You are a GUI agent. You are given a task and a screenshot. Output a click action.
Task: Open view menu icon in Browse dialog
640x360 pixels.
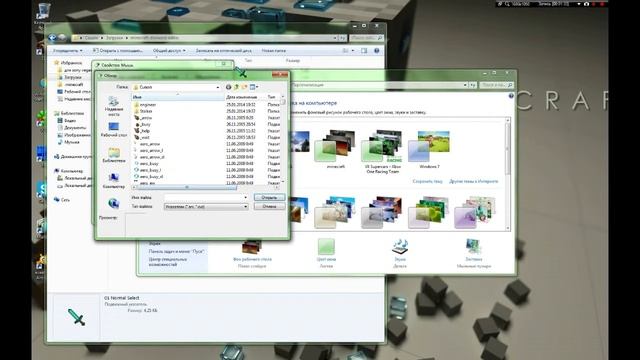pyautogui.click(x=253, y=87)
